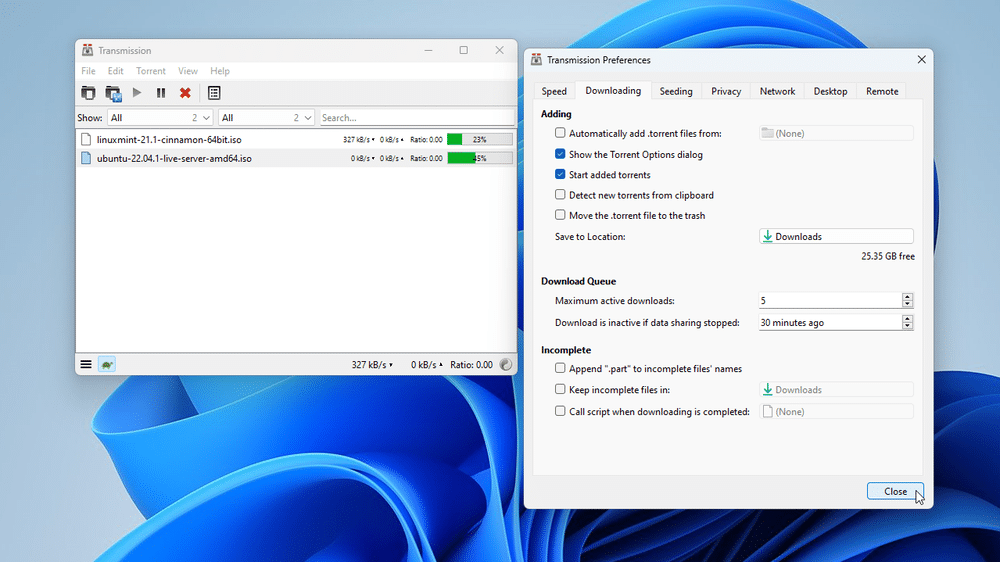Click the statistics icon next to Ratio
The width and height of the screenshot is (1000, 562).
(x=506, y=365)
